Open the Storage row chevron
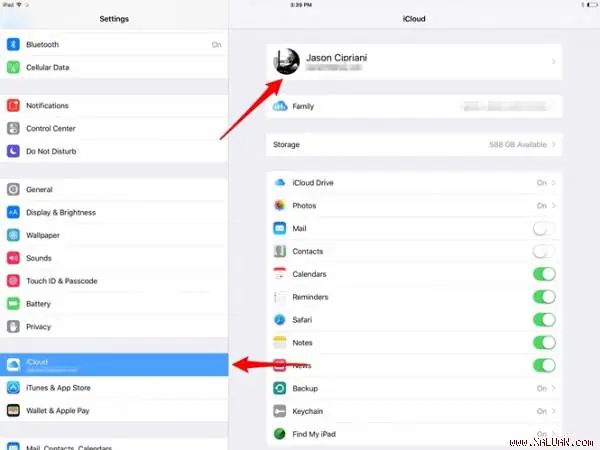600x450 pixels. pos(553,145)
